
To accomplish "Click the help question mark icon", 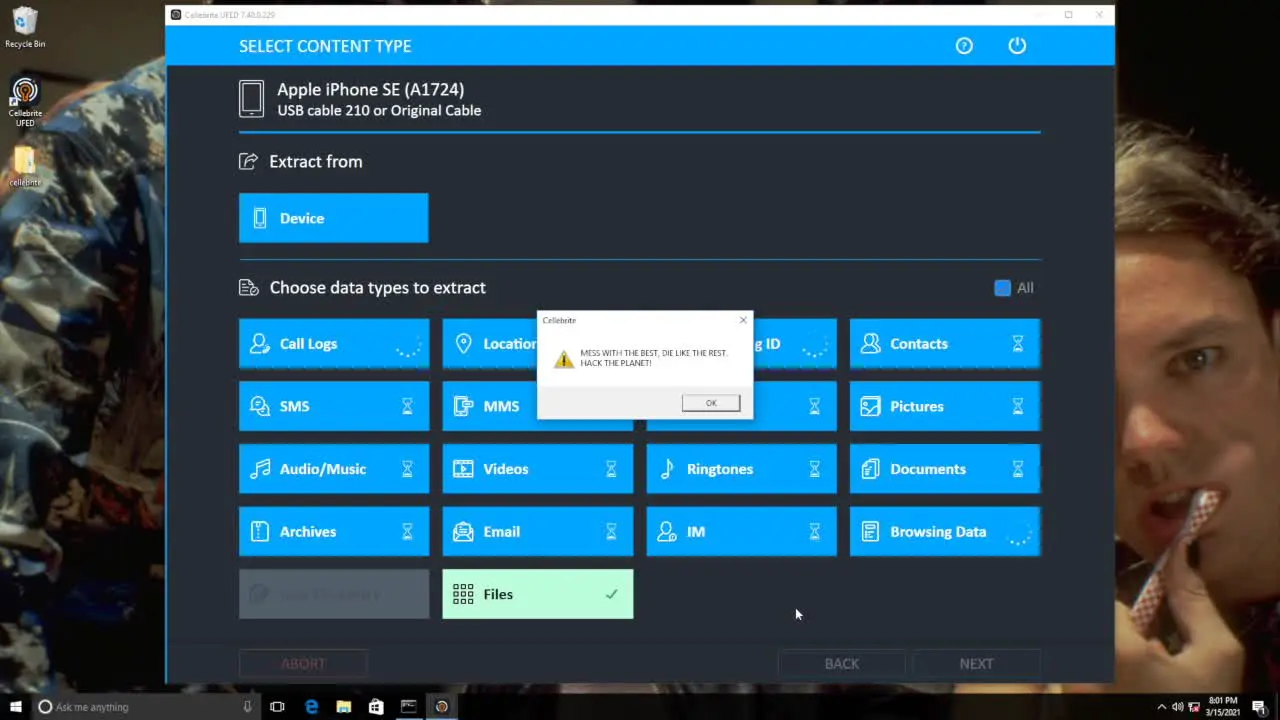I will 964,46.
